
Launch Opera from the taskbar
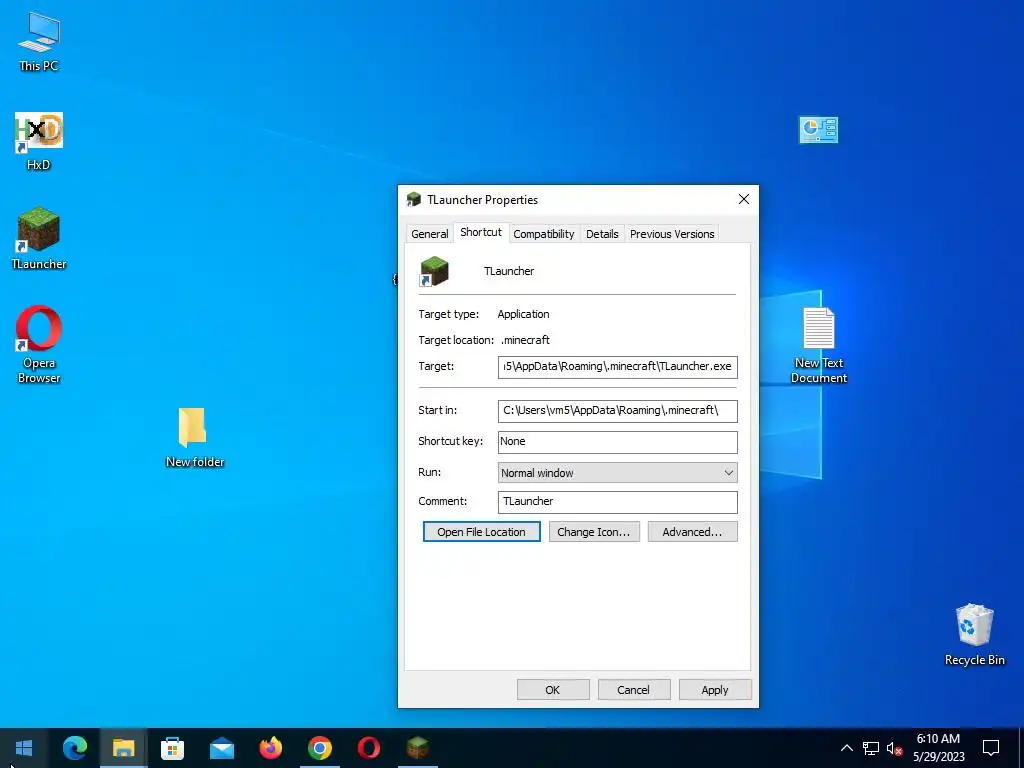pyautogui.click(x=368, y=748)
